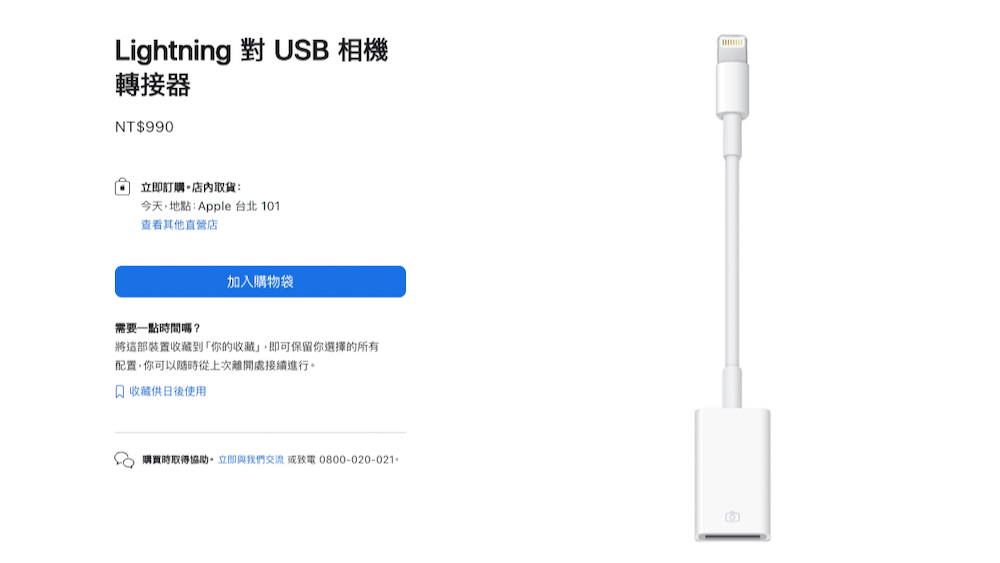Click the Apple store pickup bag icon
Screen dimensions: 1000x563
point(122,187)
